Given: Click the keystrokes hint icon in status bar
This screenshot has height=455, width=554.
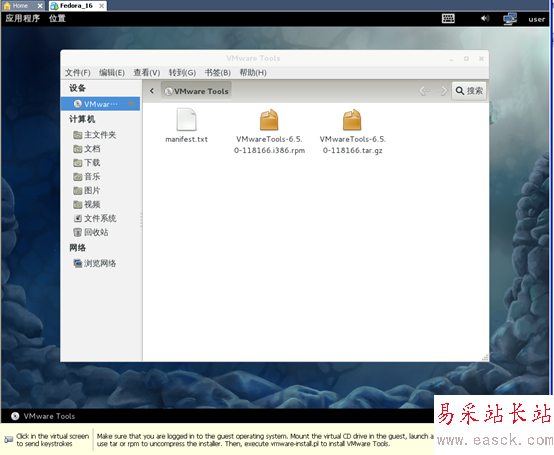Looking at the screenshot, I should tap(8, 439).
